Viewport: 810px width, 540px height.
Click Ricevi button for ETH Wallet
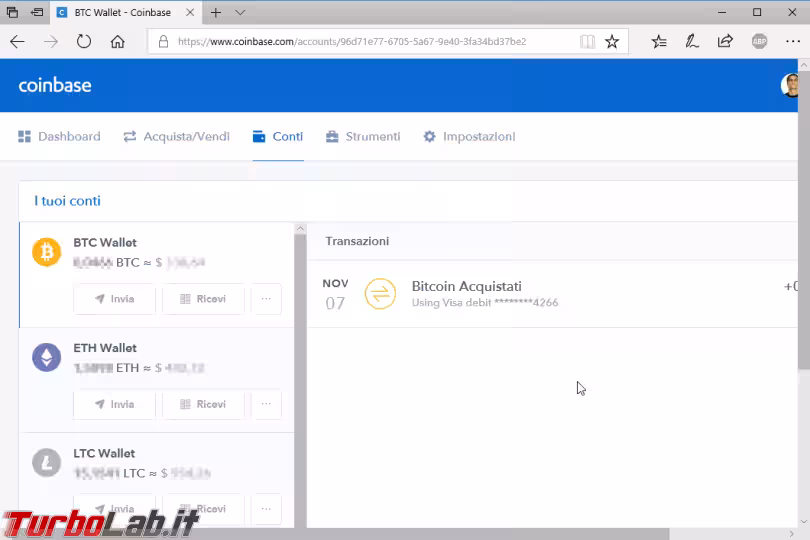[x=203, y=404]
